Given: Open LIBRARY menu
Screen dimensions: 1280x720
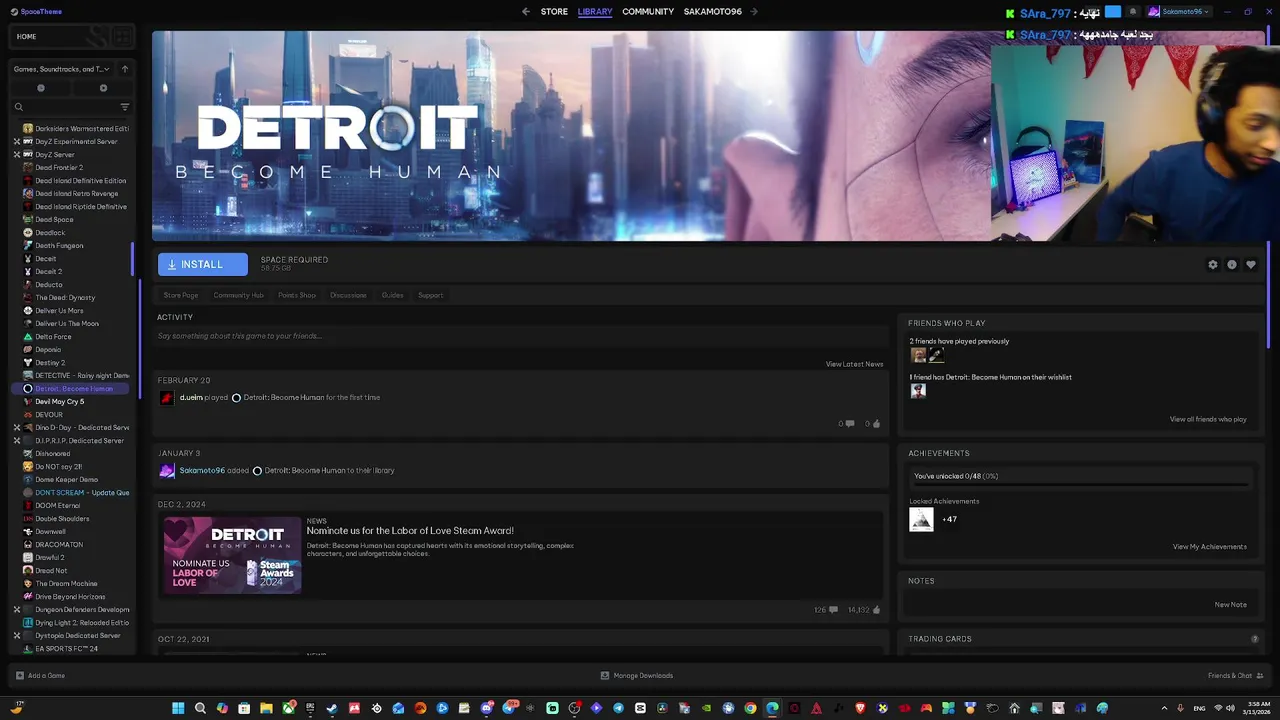Looking at the screenshot, I should tap(595, 12).
